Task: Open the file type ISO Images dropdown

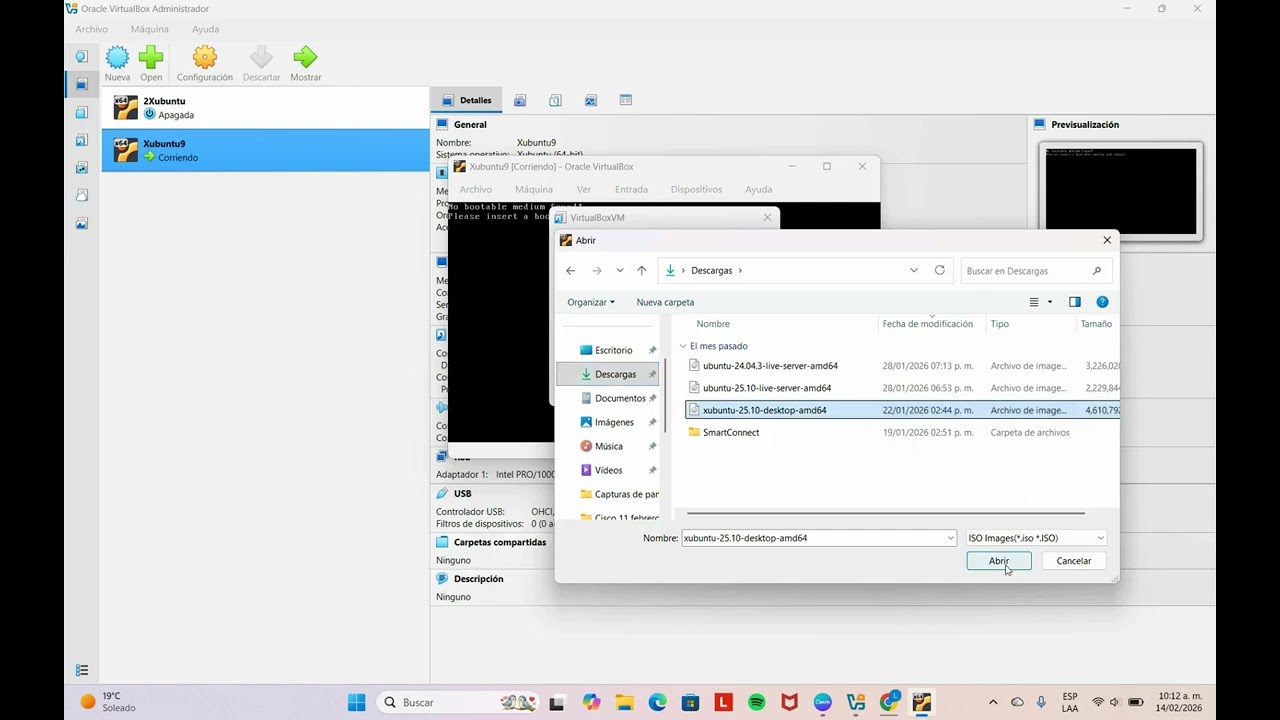Action: (1036, 538)
